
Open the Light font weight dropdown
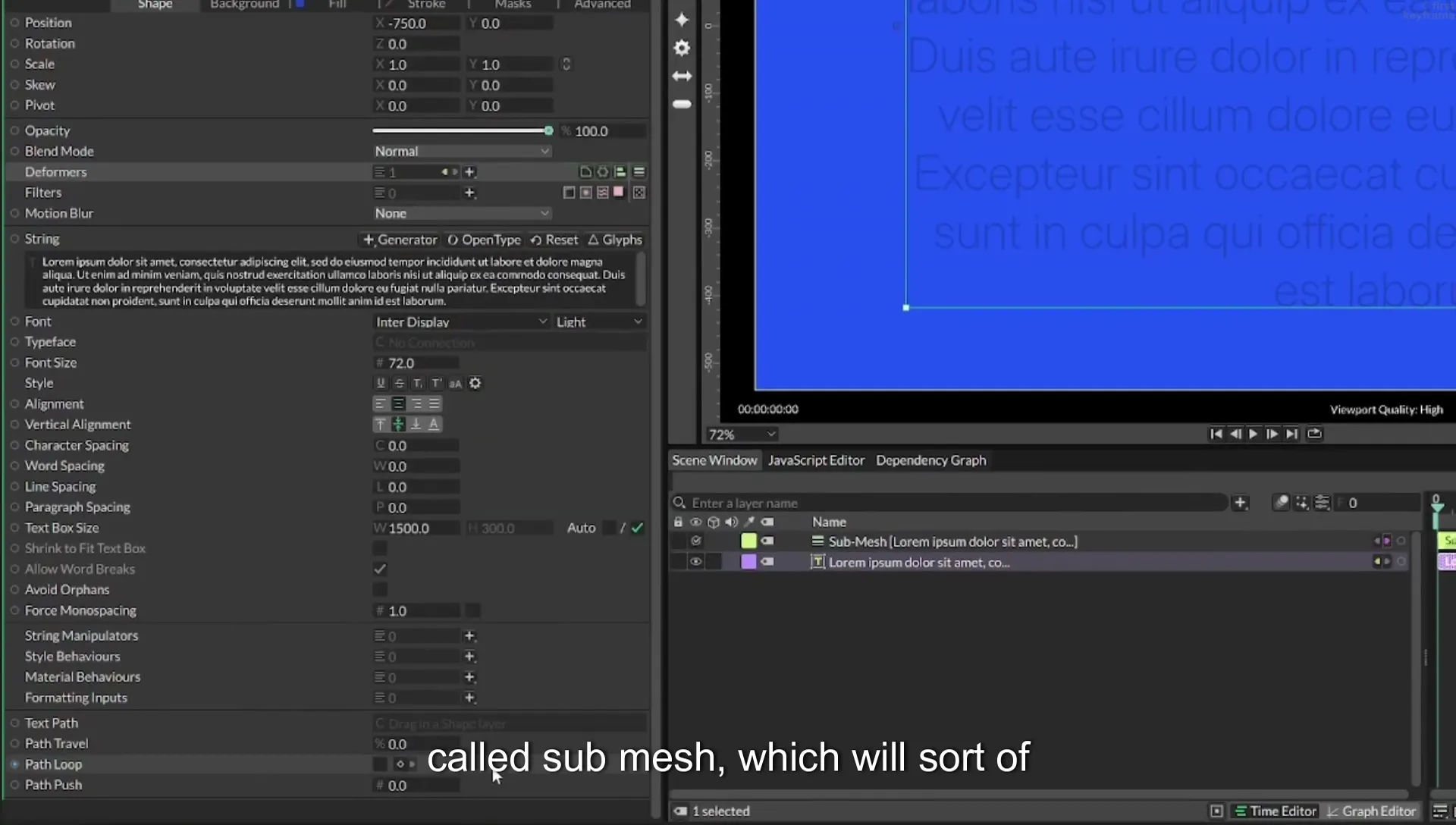coord(599,322)
